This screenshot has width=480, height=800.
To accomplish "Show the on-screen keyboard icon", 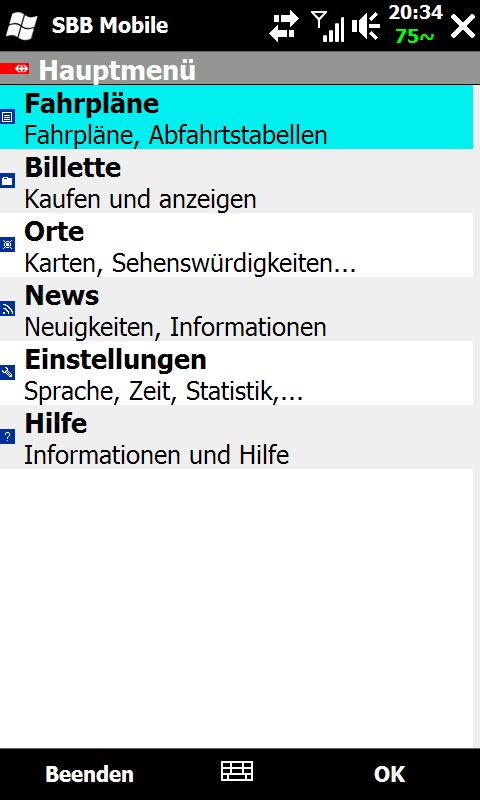I will (237, 771).
